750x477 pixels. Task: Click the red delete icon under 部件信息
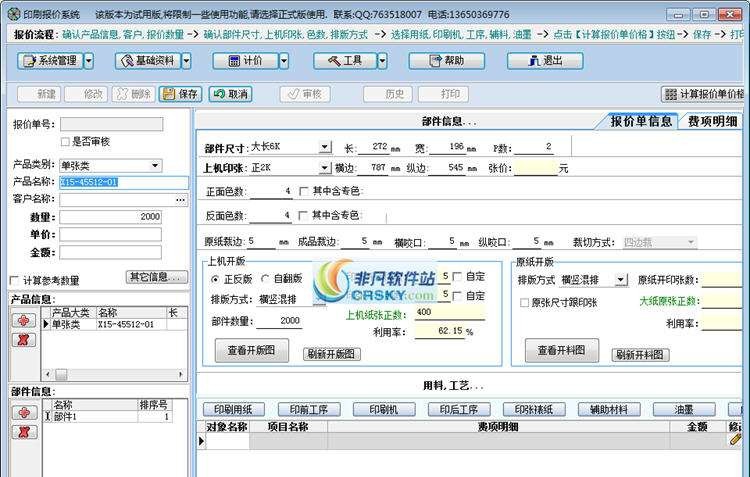coord(20,432)
